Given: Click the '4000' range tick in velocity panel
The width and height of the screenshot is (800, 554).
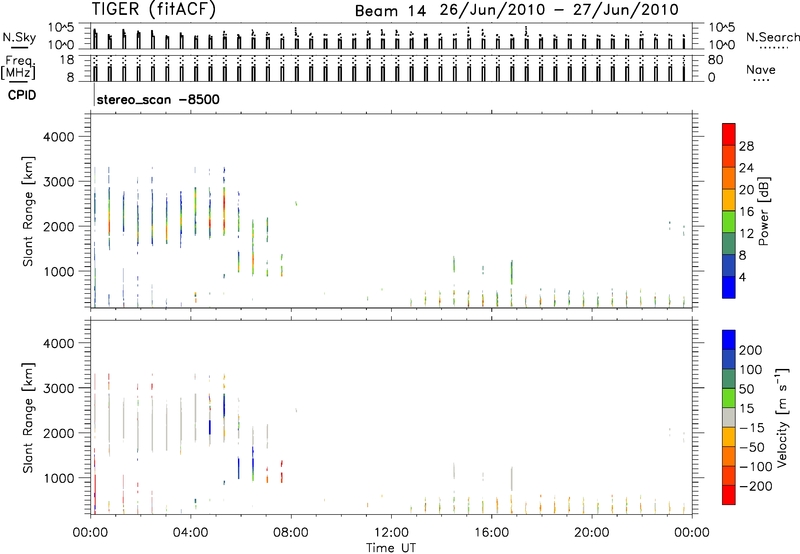Looking at the screenshot, I should point(58,343).
